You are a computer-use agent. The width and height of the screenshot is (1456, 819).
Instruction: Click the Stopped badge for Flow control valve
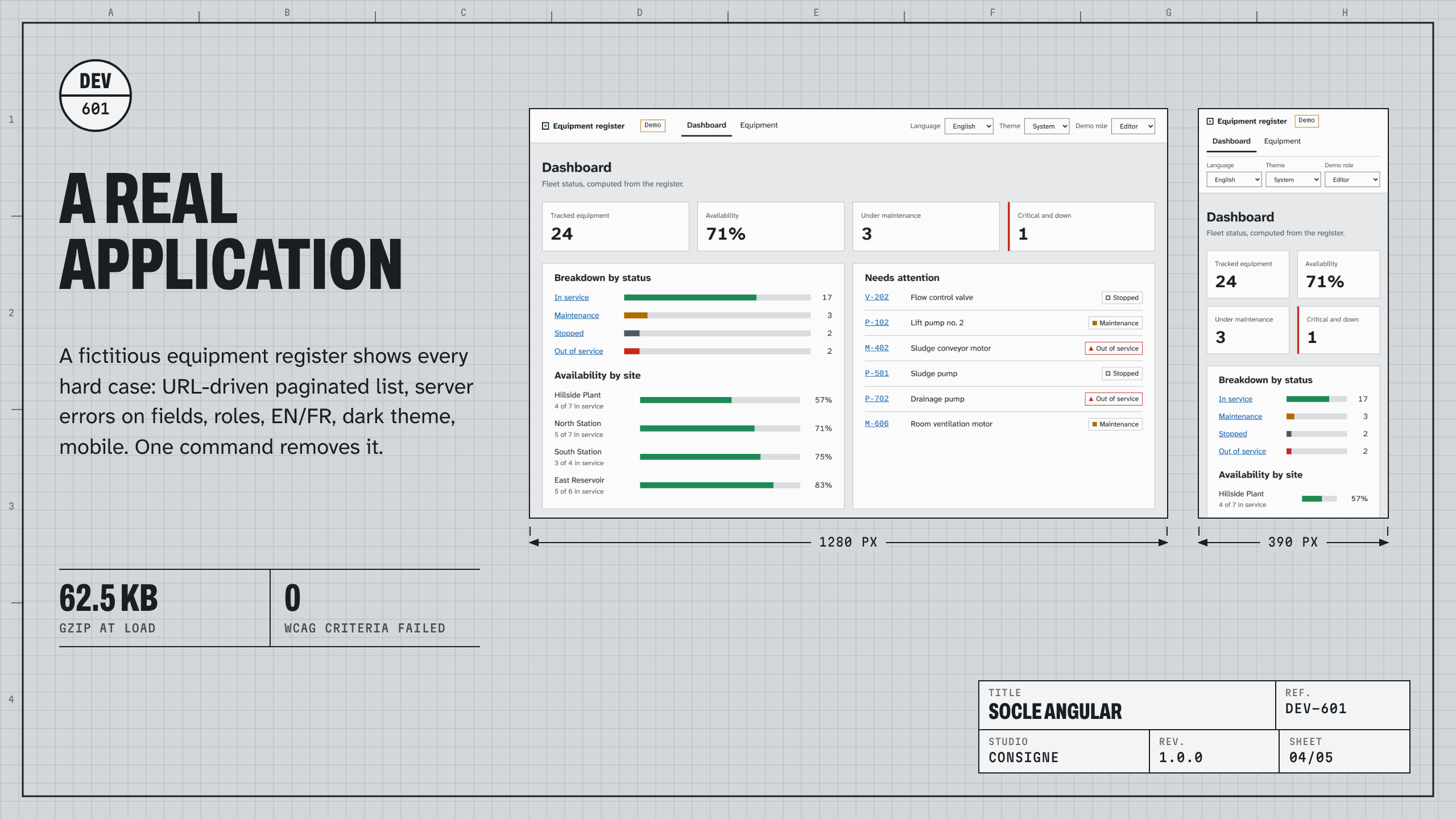click(1122, 298)
